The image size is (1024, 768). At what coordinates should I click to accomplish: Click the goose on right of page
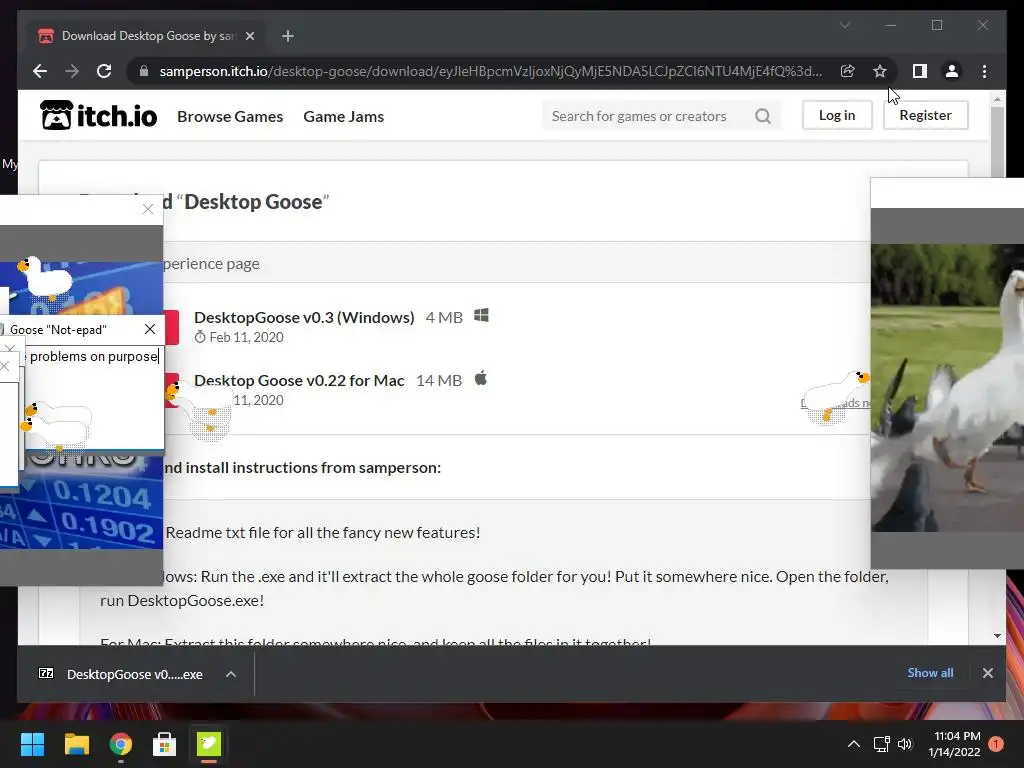835,396
